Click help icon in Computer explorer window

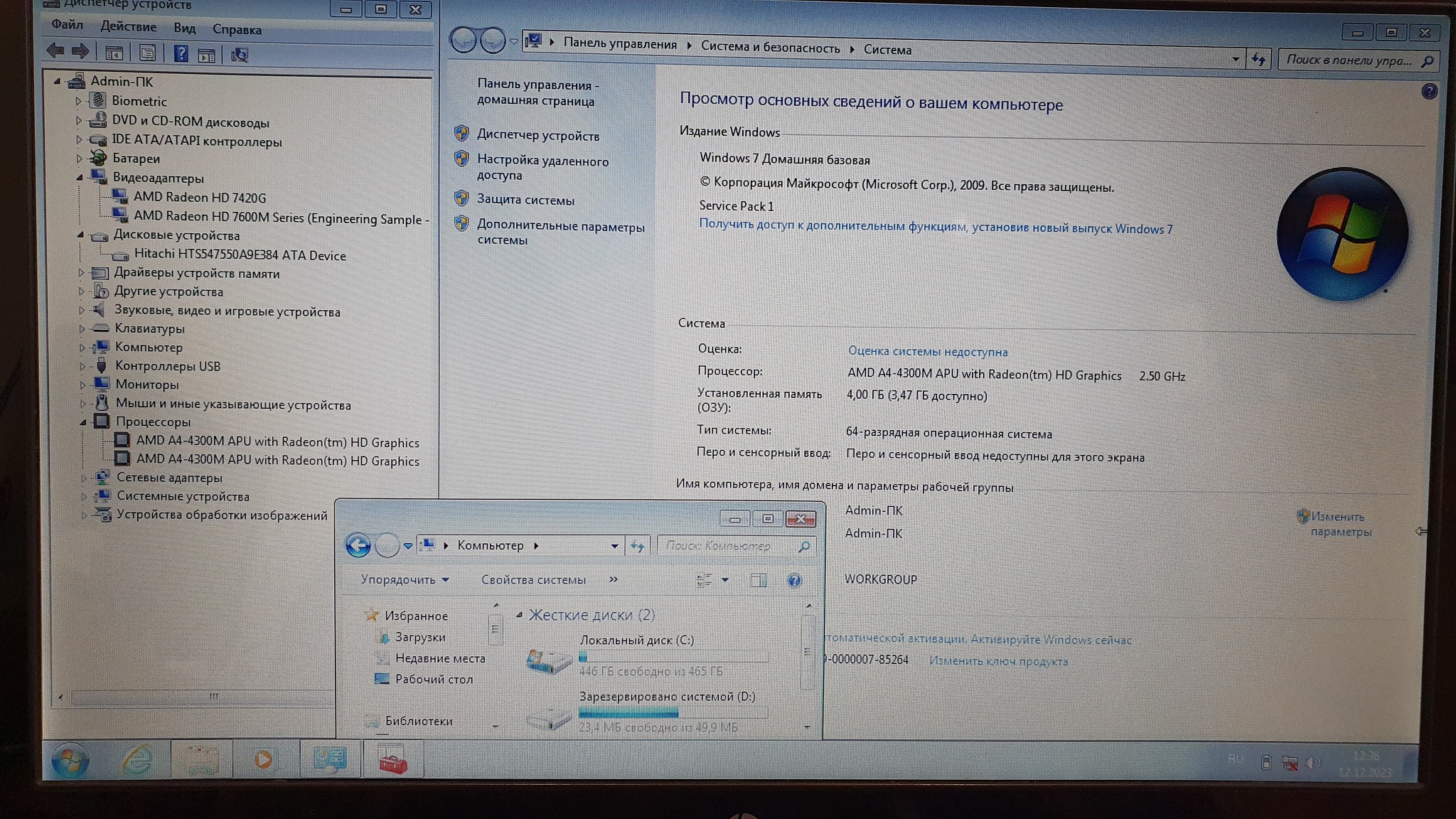coord(794,581)
